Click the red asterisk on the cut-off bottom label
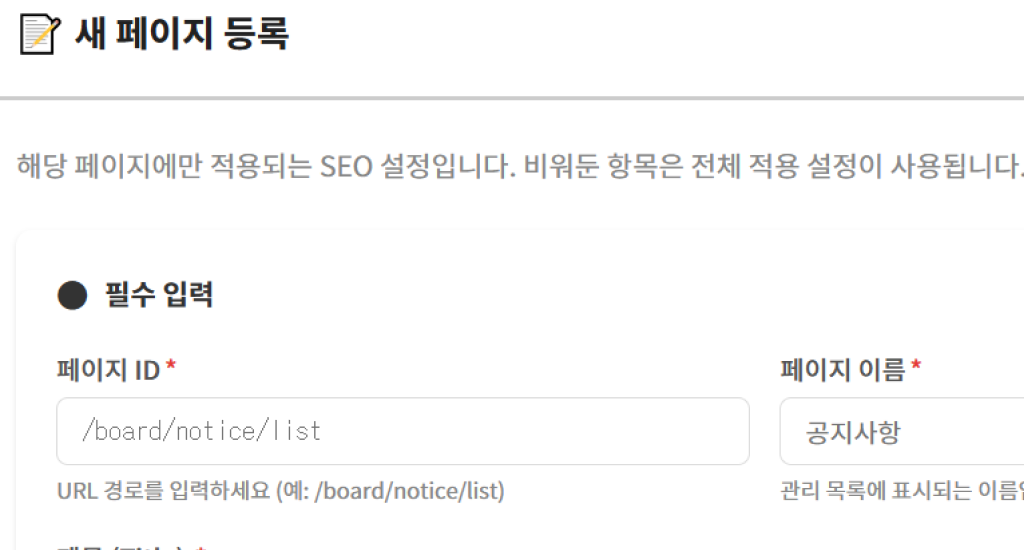 [x=201, y=547]
